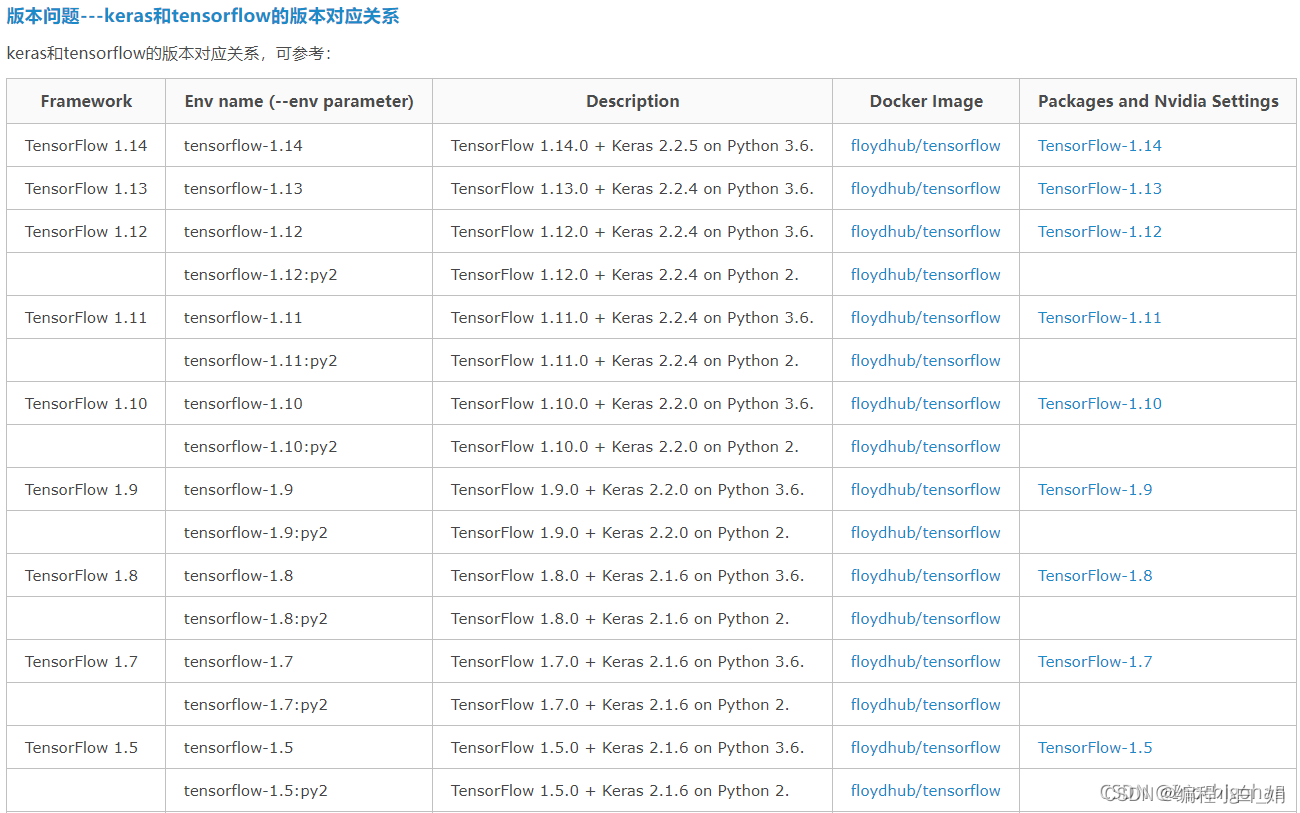Click the 'Packages and Nvidia Settings' header

(1158, 101)
